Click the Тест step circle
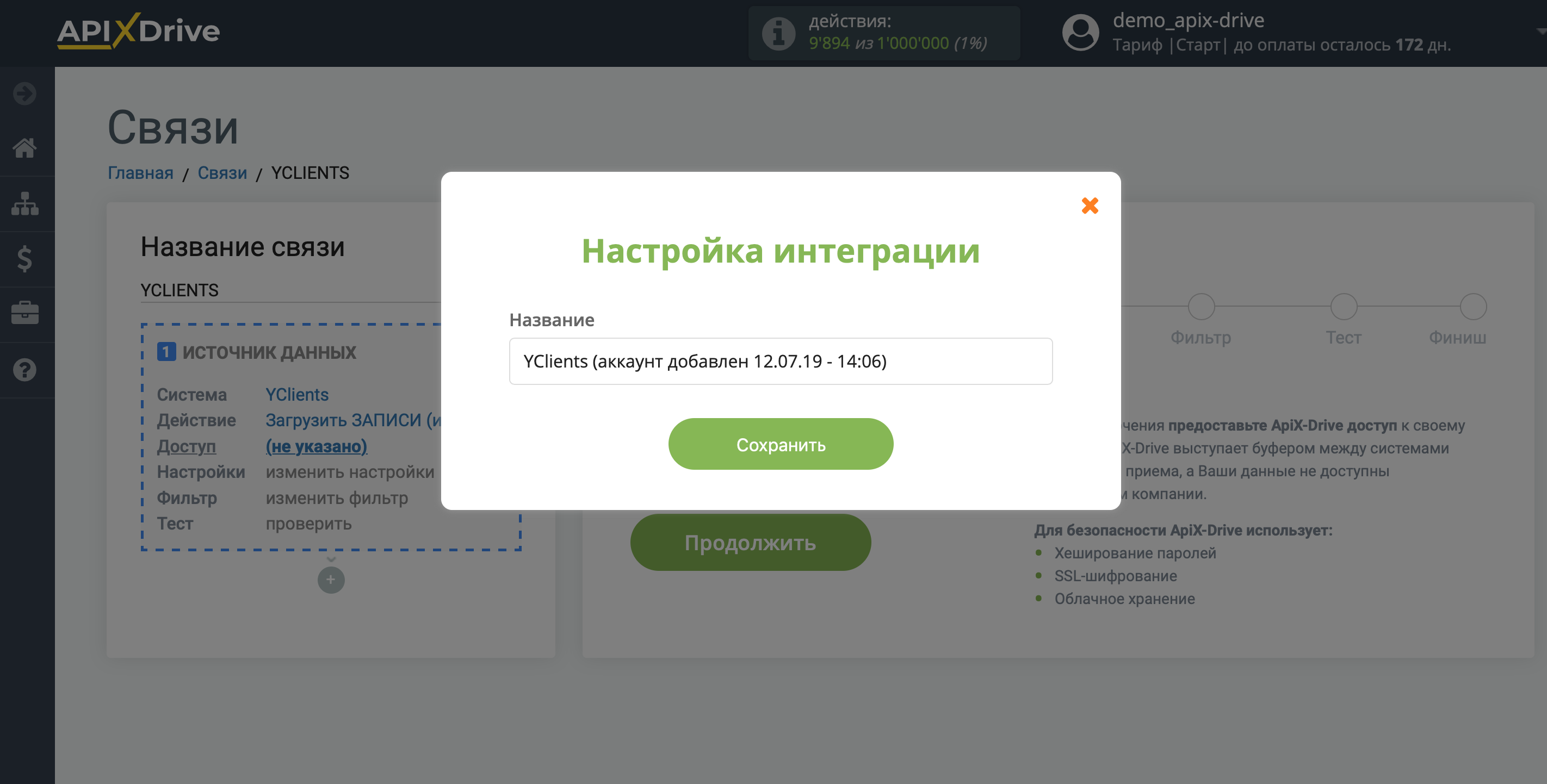Viewport: 1547px width, 784px height. click(1344, 307)
